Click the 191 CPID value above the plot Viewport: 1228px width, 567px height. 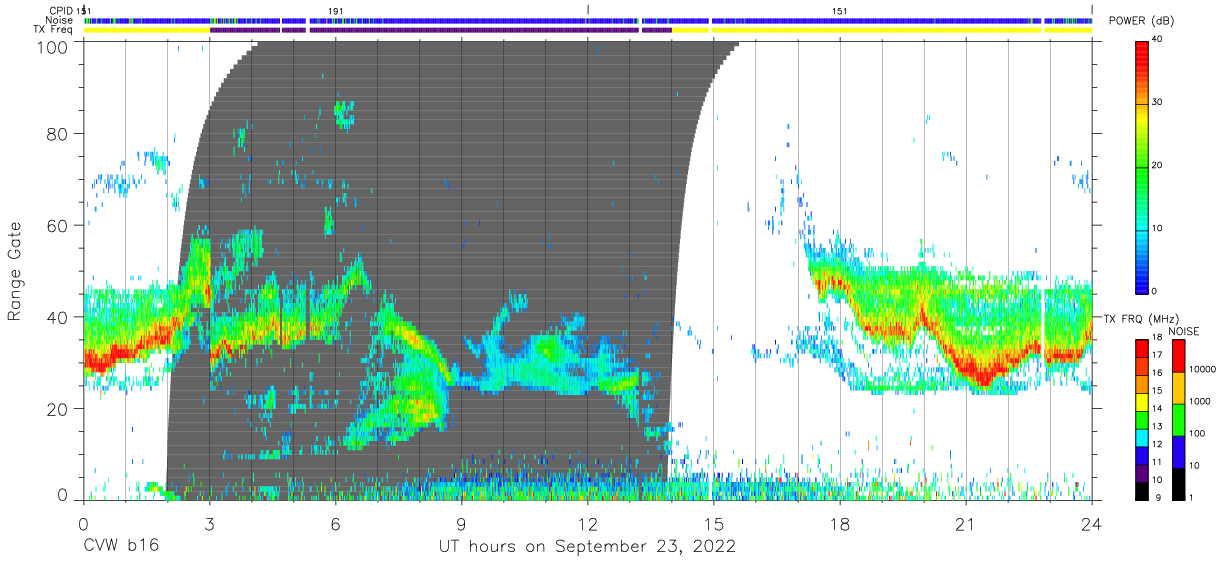336,10
